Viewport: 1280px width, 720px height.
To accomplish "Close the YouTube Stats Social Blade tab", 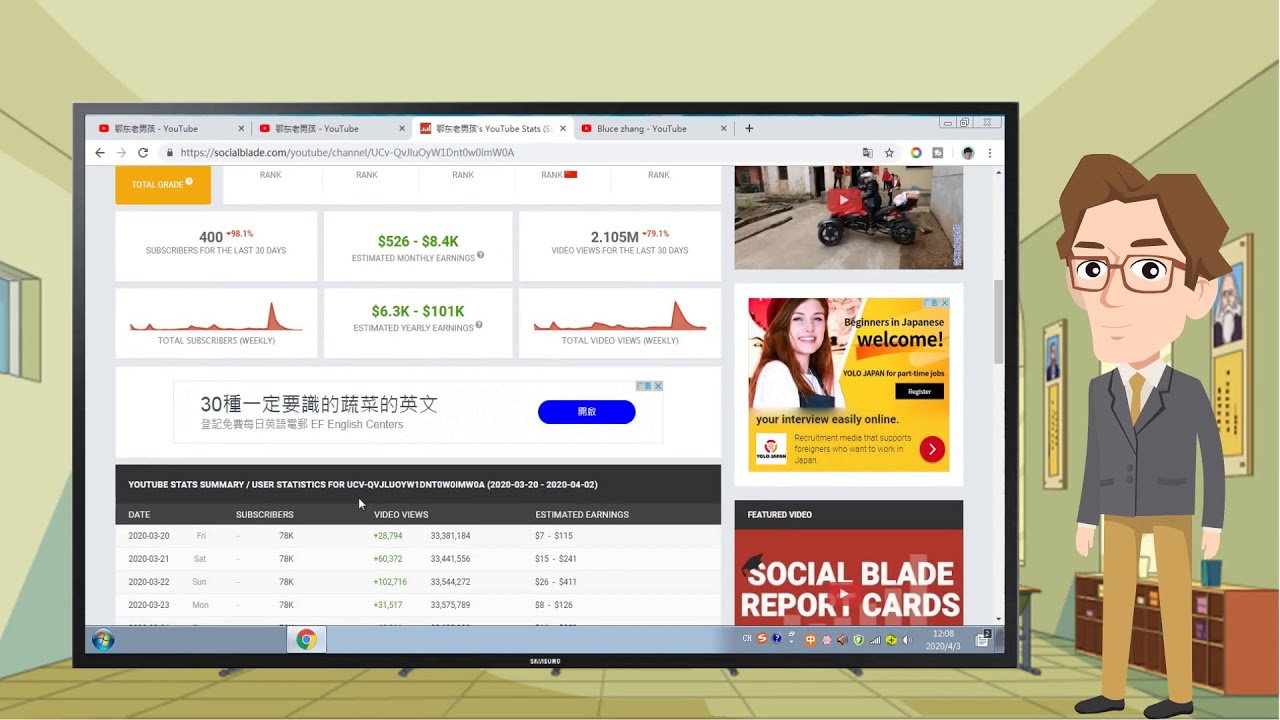I will [x=563, y=128].
